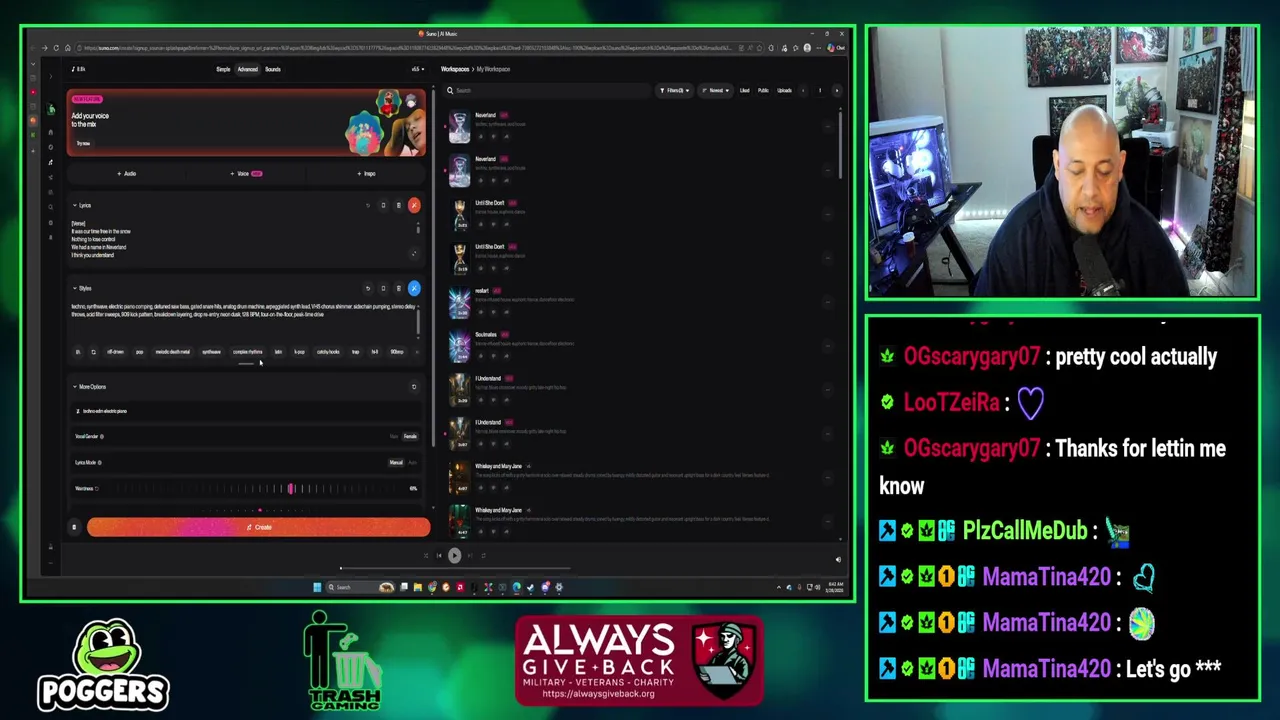The width and height of the screenshot is (1280, 720).
Task: Click the My Workspace breadcrumb
Action: 494,70
